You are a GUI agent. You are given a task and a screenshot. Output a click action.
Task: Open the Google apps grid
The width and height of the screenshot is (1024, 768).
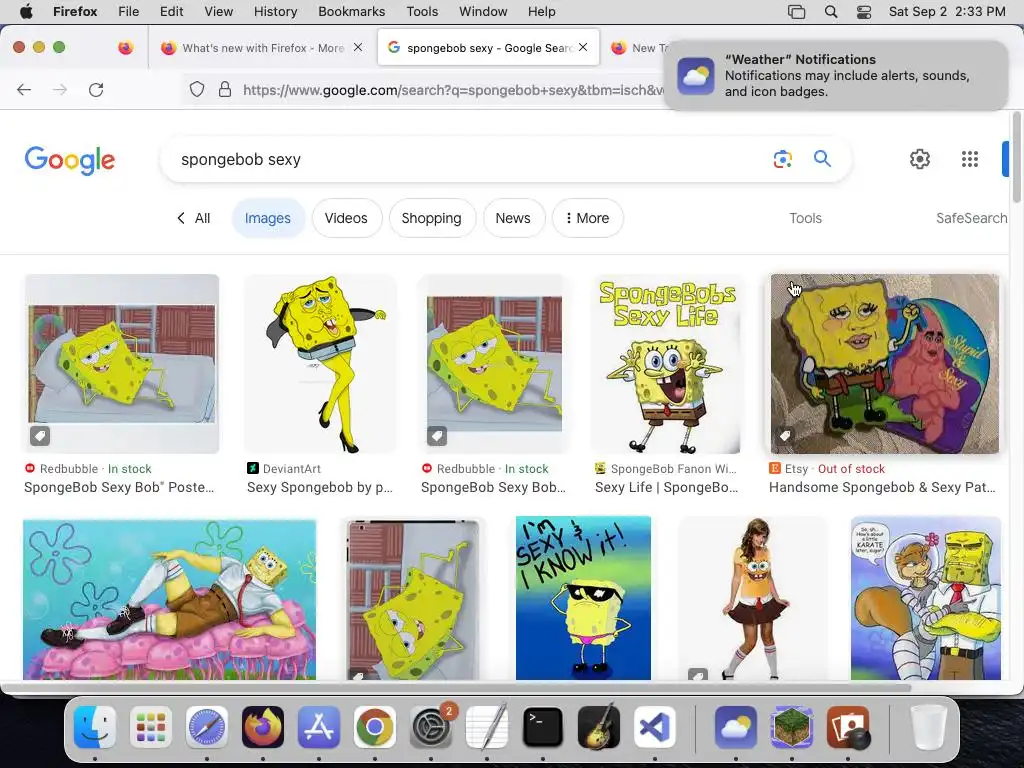[970, 159]
